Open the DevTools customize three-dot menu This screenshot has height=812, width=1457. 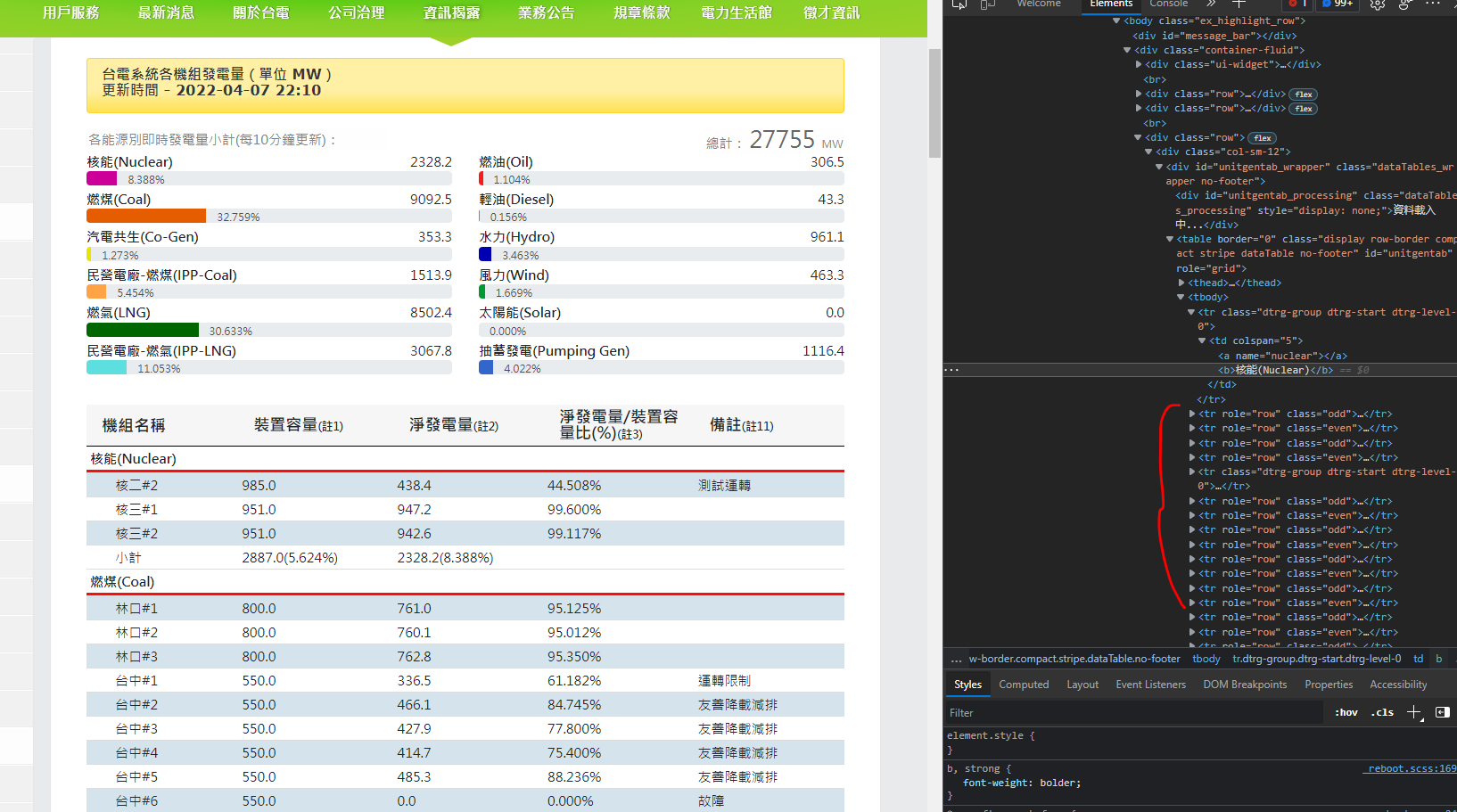click(x=1433, y=4)
